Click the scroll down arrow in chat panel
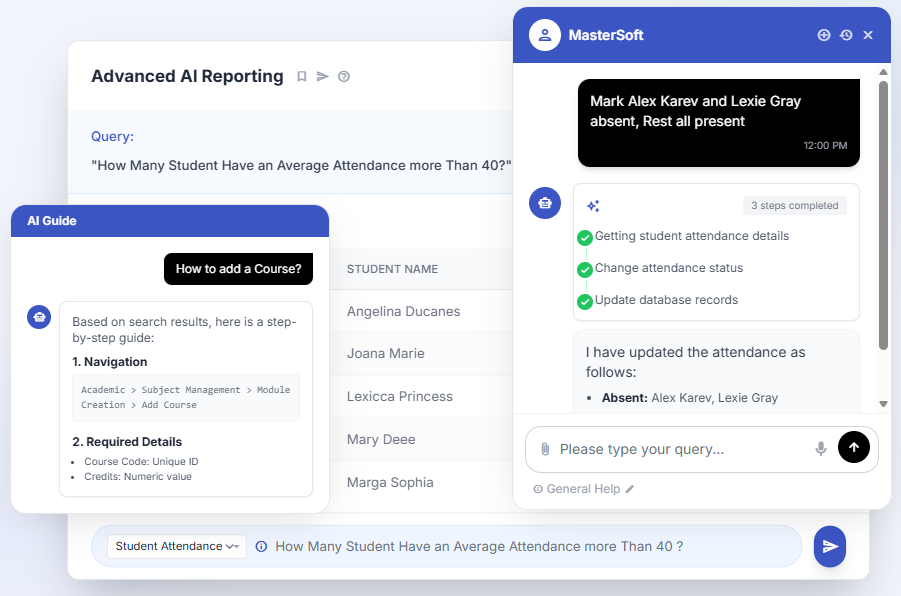This screenshot has width=901, height=596. [x=883, y=404]
